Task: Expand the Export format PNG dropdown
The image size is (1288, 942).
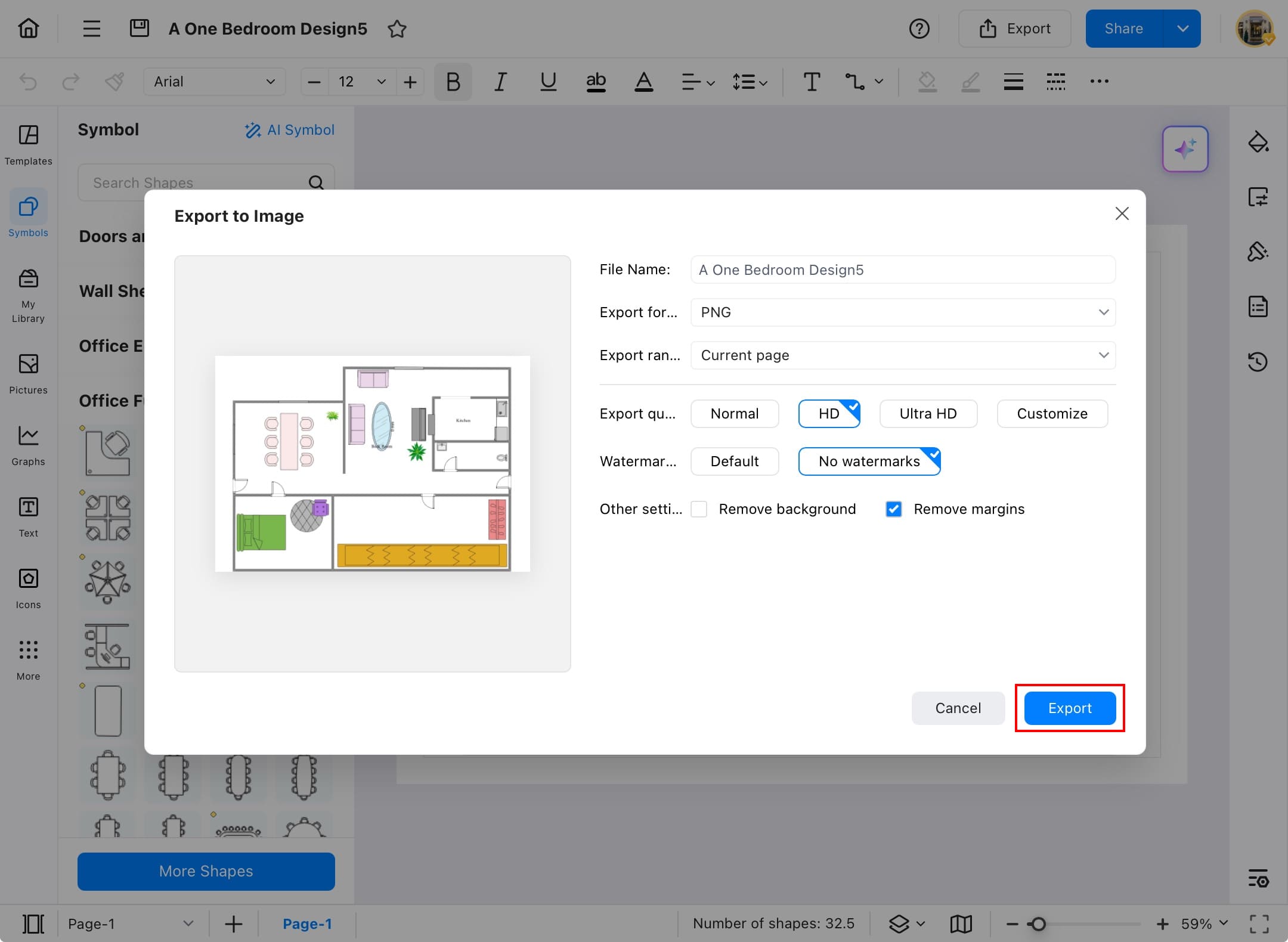Action: click(903, 312)
